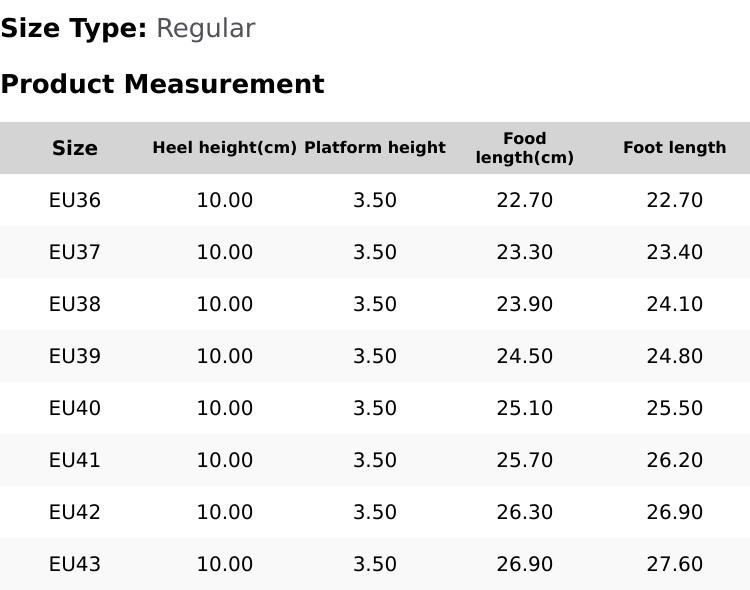The width and height of the screenshot is (750, 590).
Task: Click the Product Measurement heading
Action: click(163, 84)
